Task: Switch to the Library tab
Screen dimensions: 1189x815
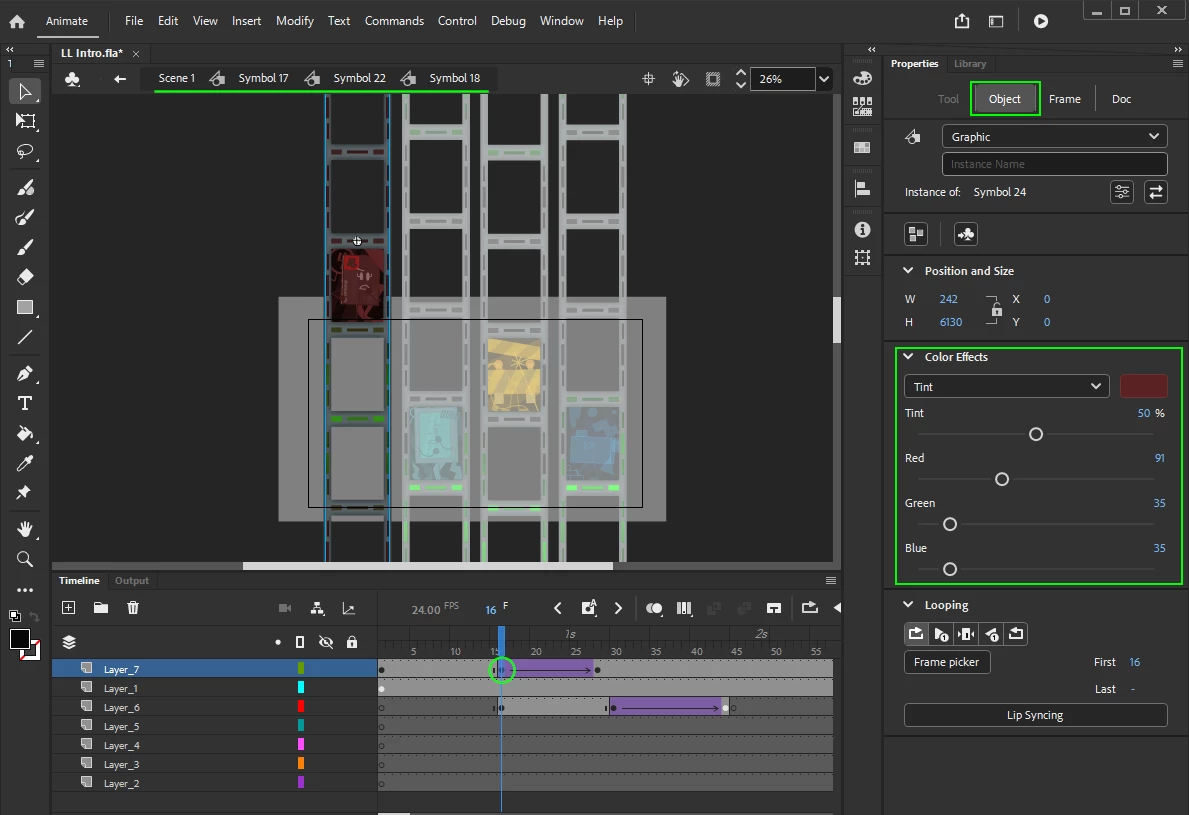Action: 969,64
